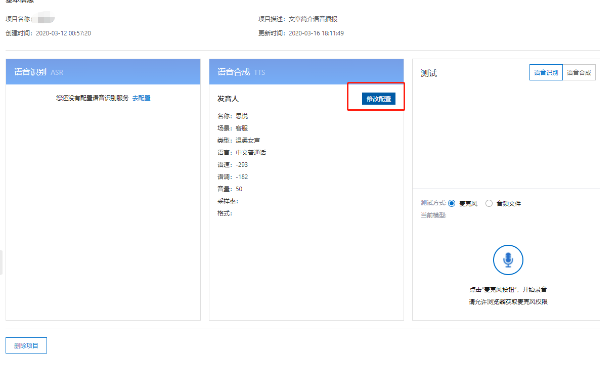Start recording with the microphone button
The image size is (600, 370).
coord(508,260)
